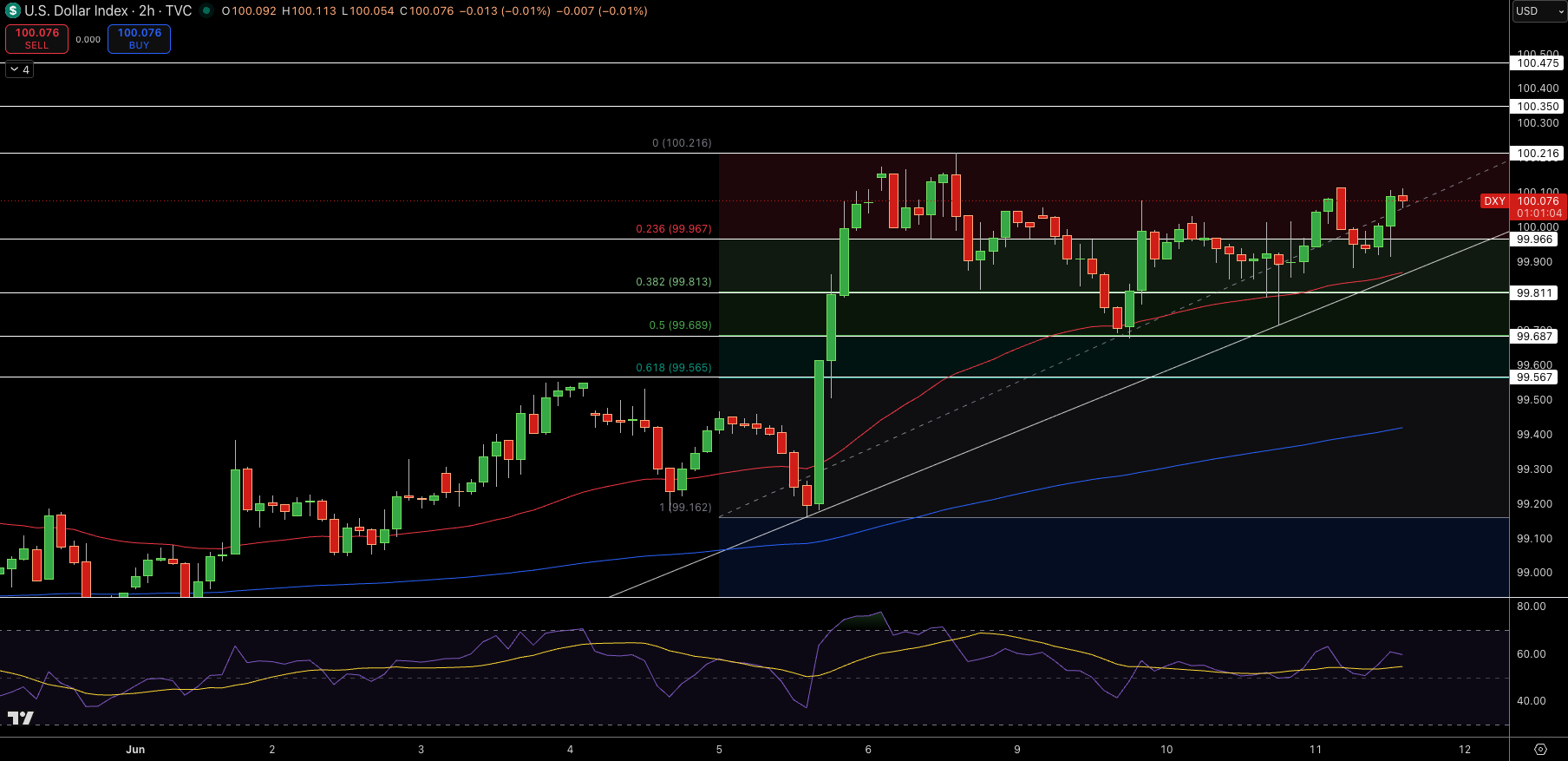Collapse the indicators legend showing 4
The image size is (1568, 761).
pyautogui.click(x=20, y=69)
